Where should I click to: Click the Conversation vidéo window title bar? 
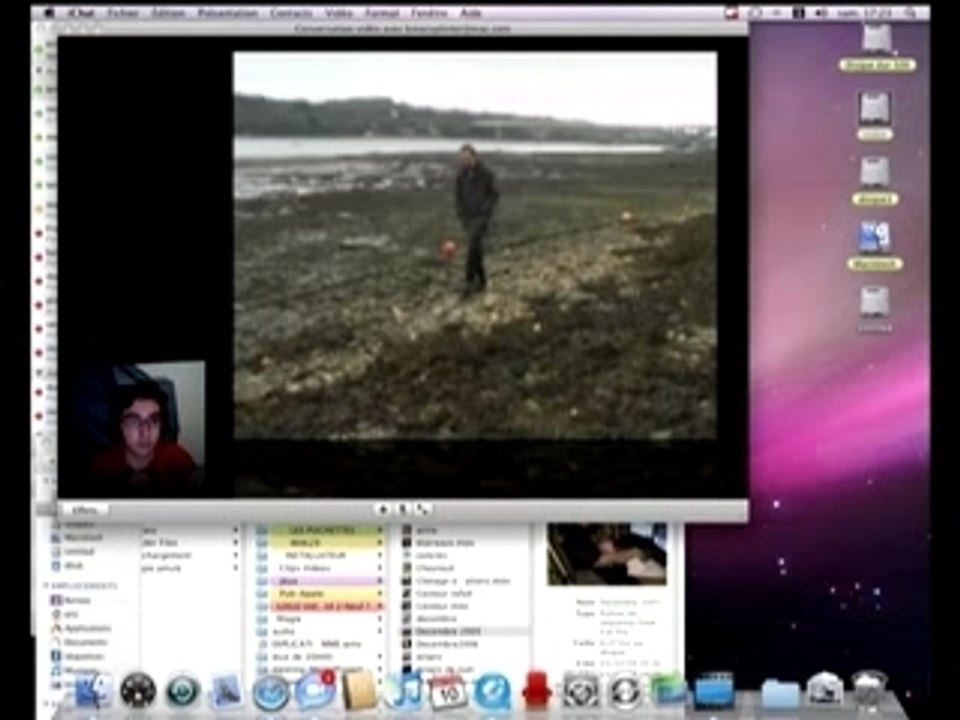point(402,28)
